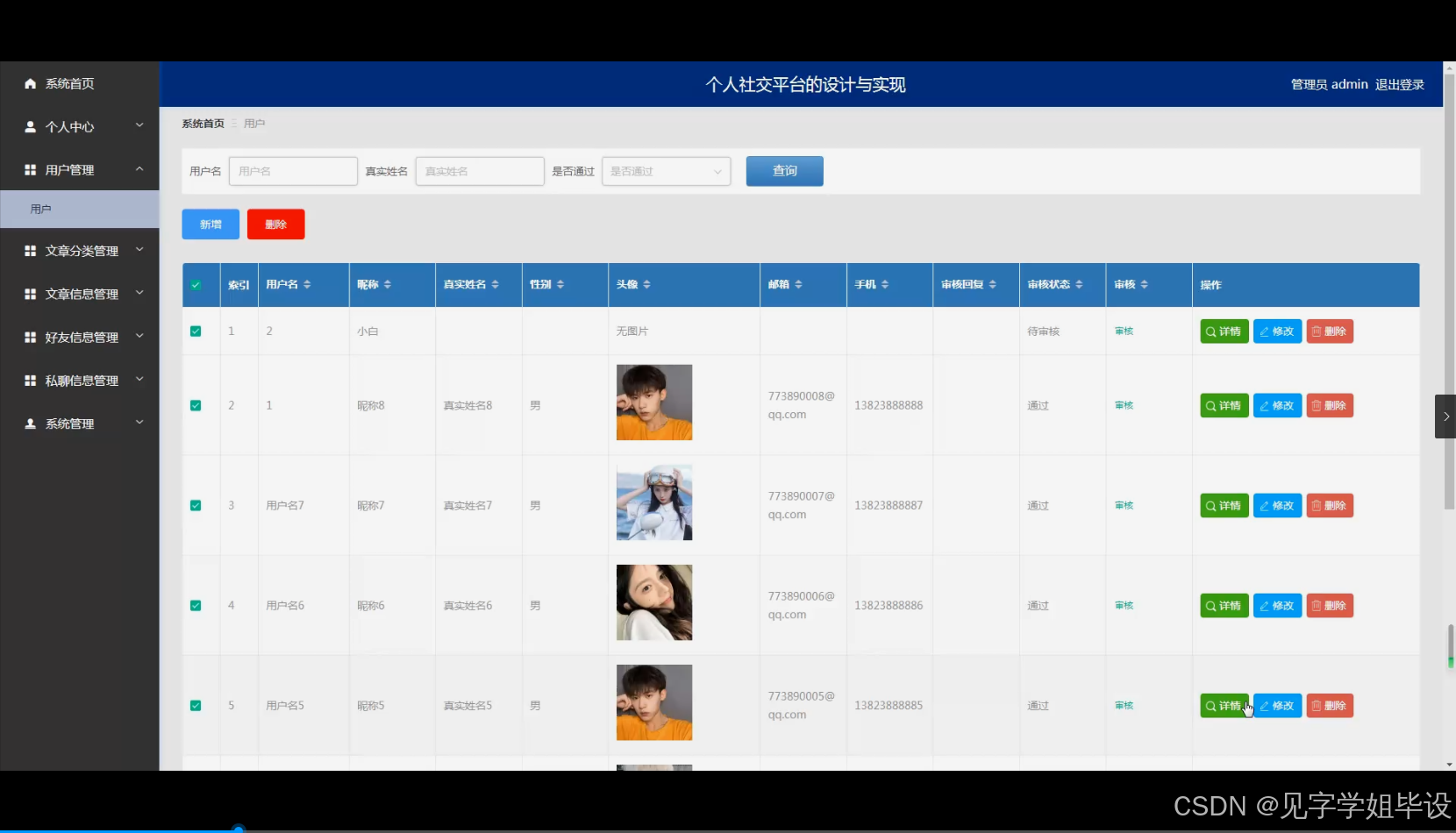
Task: Open 详情 for 用户名6 row
Action: point(1224,605)
